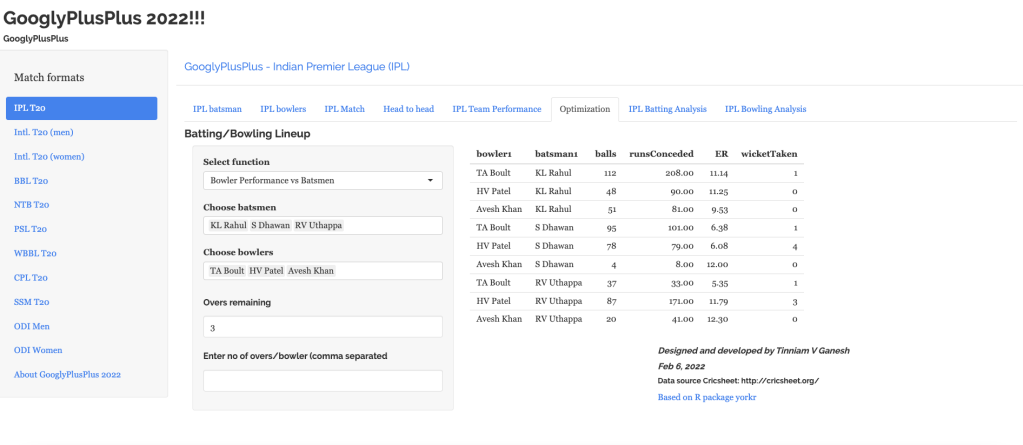Open IPL Team Performance tab
The image size is (1023, 445).
[496, 109]
